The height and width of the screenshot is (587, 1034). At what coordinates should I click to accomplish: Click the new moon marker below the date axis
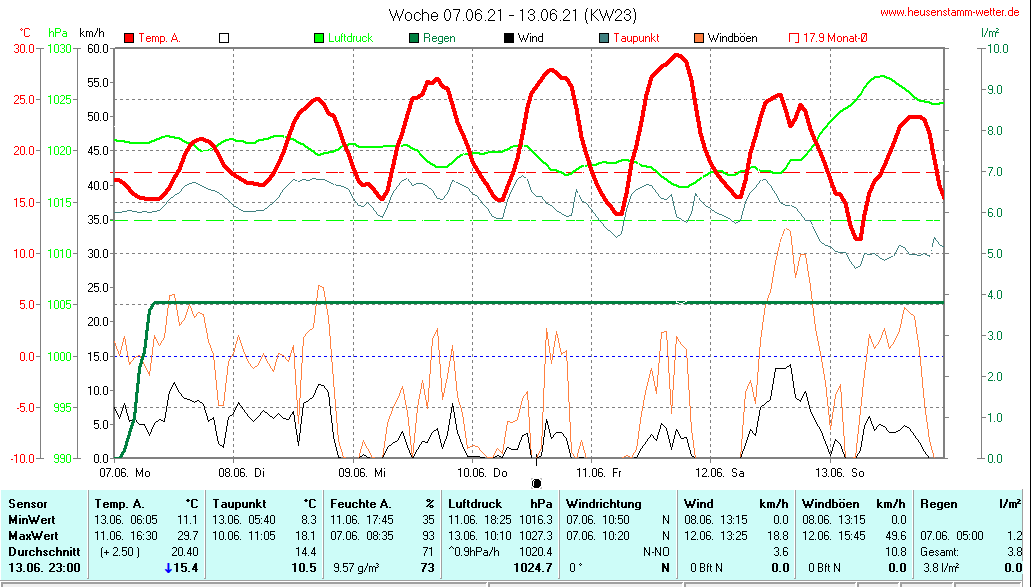536,483
